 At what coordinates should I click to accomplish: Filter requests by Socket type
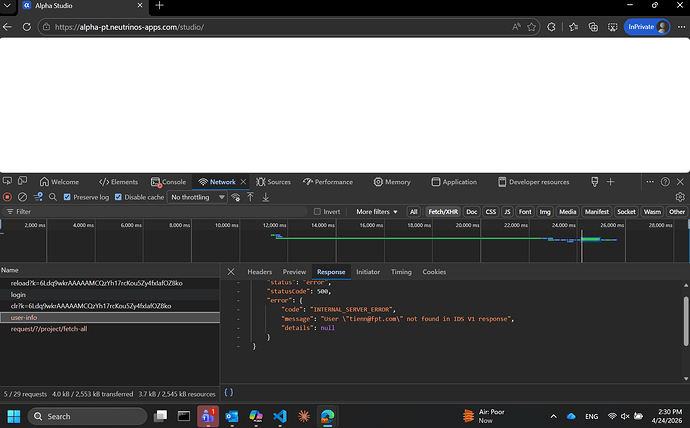click(626, 212)
